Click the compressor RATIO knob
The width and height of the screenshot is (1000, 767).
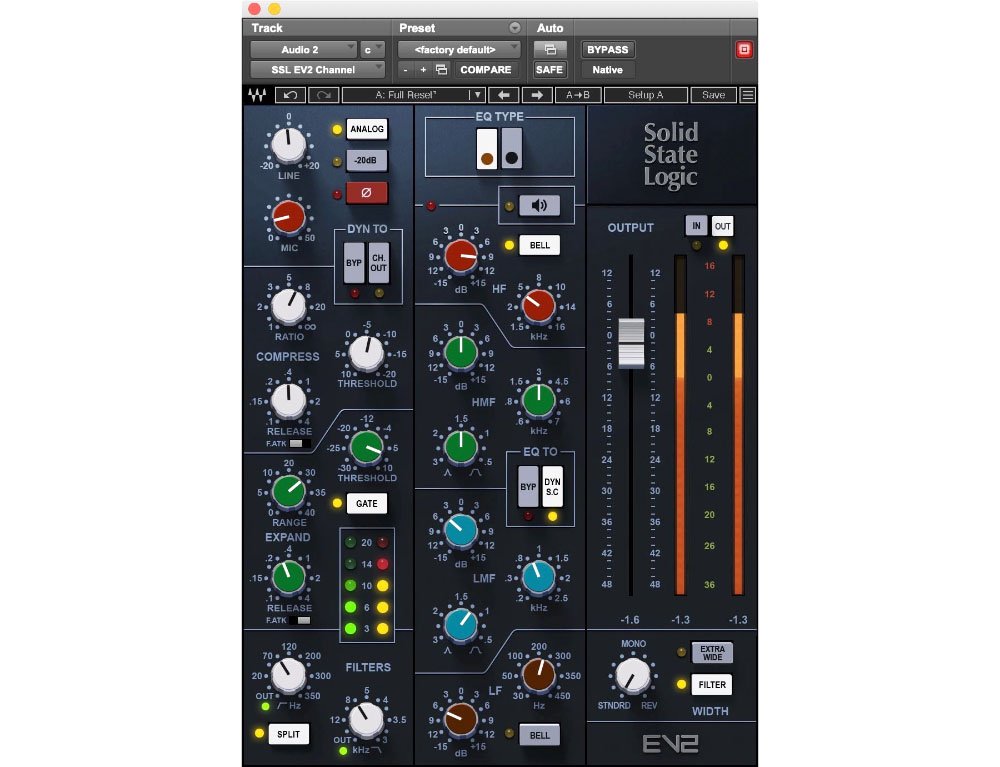coord(288,306)
